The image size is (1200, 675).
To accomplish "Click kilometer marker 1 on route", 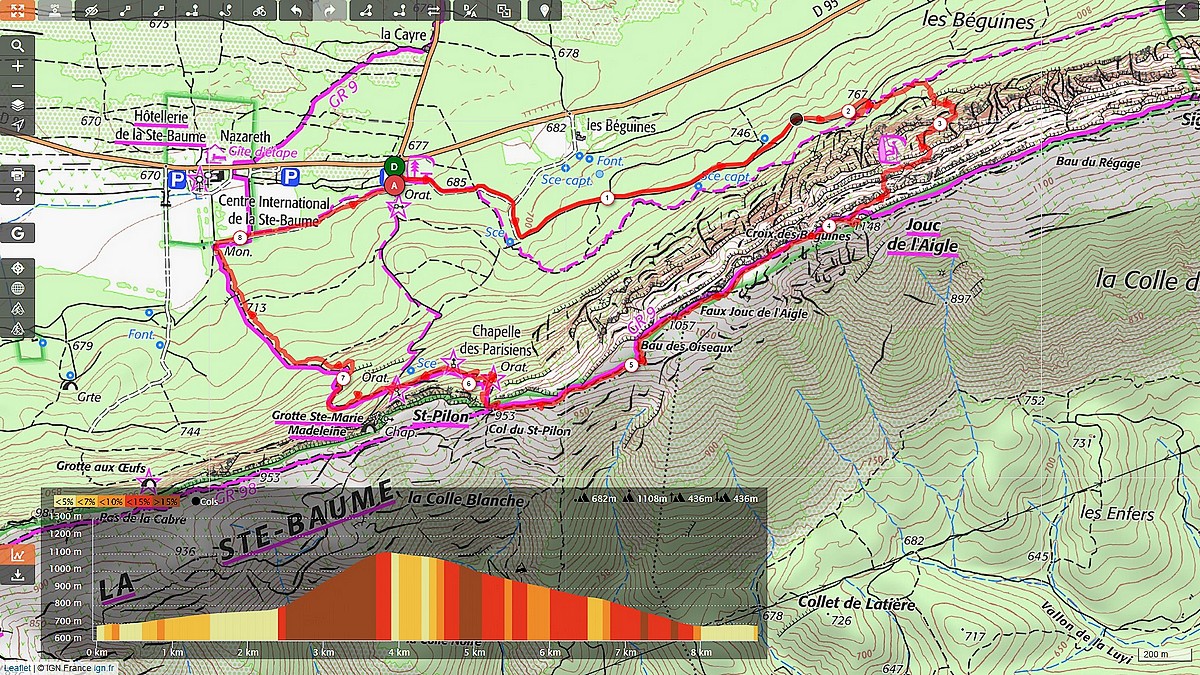I will pos(607,198).
